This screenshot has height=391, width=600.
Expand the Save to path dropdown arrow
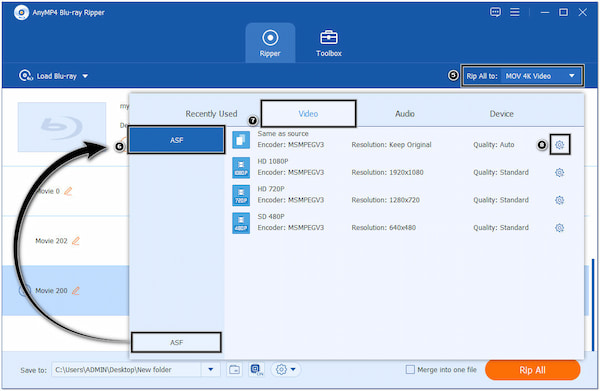(210, 370)
